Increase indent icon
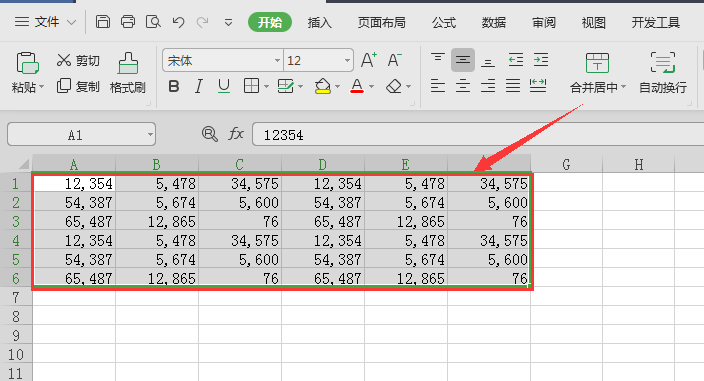 (x=541, y=60)
